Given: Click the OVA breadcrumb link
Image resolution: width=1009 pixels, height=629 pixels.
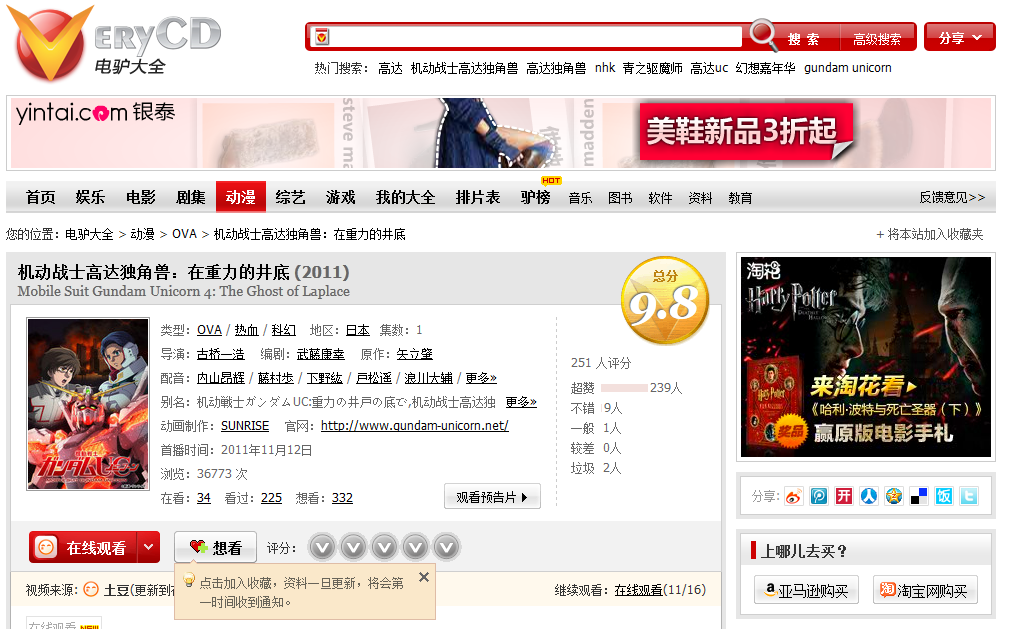Looking at the screenshot, I should click(184, 234).
